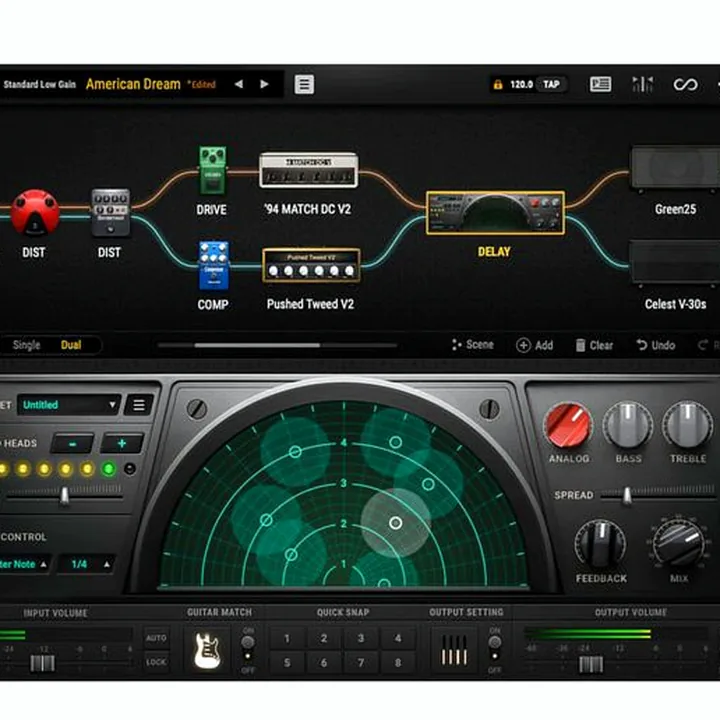
Task: Select the green DRIVE pedal
Action: click(212, 170)
